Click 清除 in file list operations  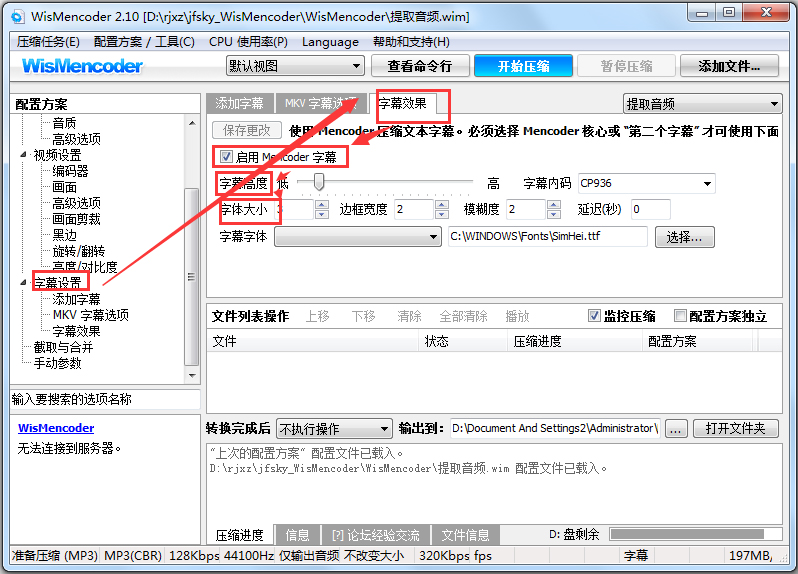(409, 317)
